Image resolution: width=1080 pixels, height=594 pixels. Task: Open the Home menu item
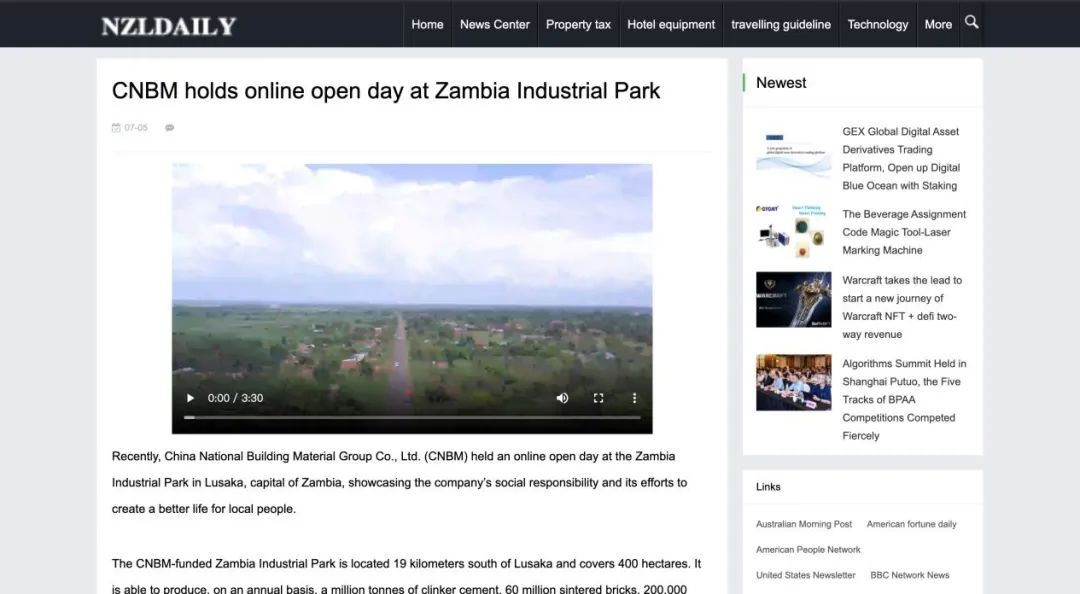427,25
